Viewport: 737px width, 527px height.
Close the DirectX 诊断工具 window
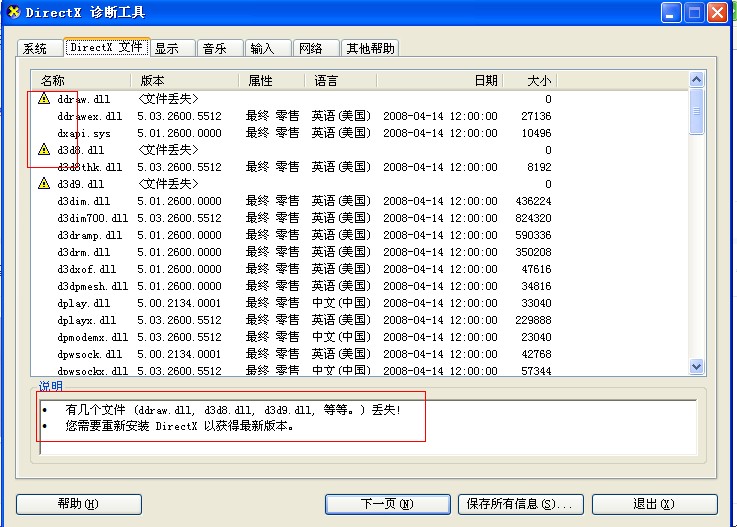coord(717,13)
